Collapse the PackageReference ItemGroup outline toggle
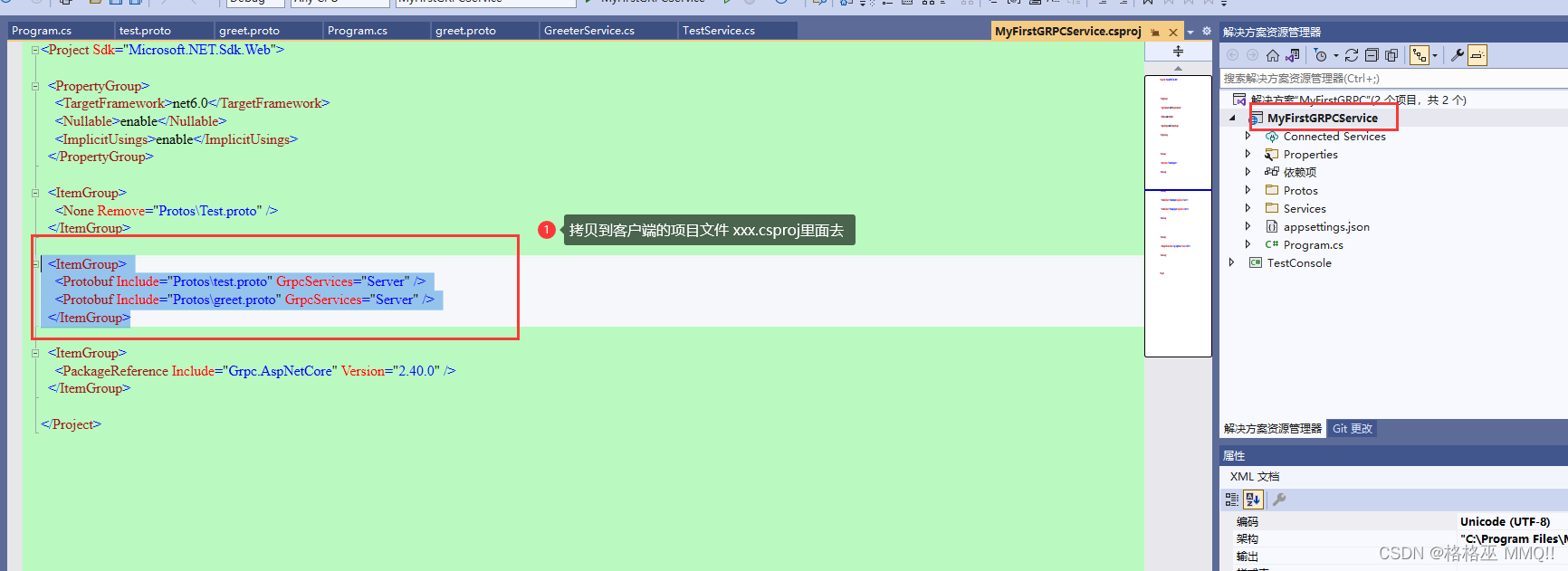Image resolution: width=1568 pixels, height=571 pixels. (x=35, y=354)
